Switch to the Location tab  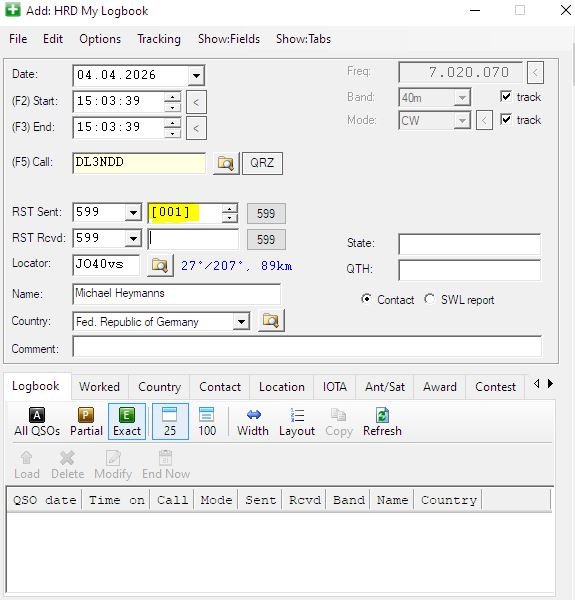[x=282, y=386]
